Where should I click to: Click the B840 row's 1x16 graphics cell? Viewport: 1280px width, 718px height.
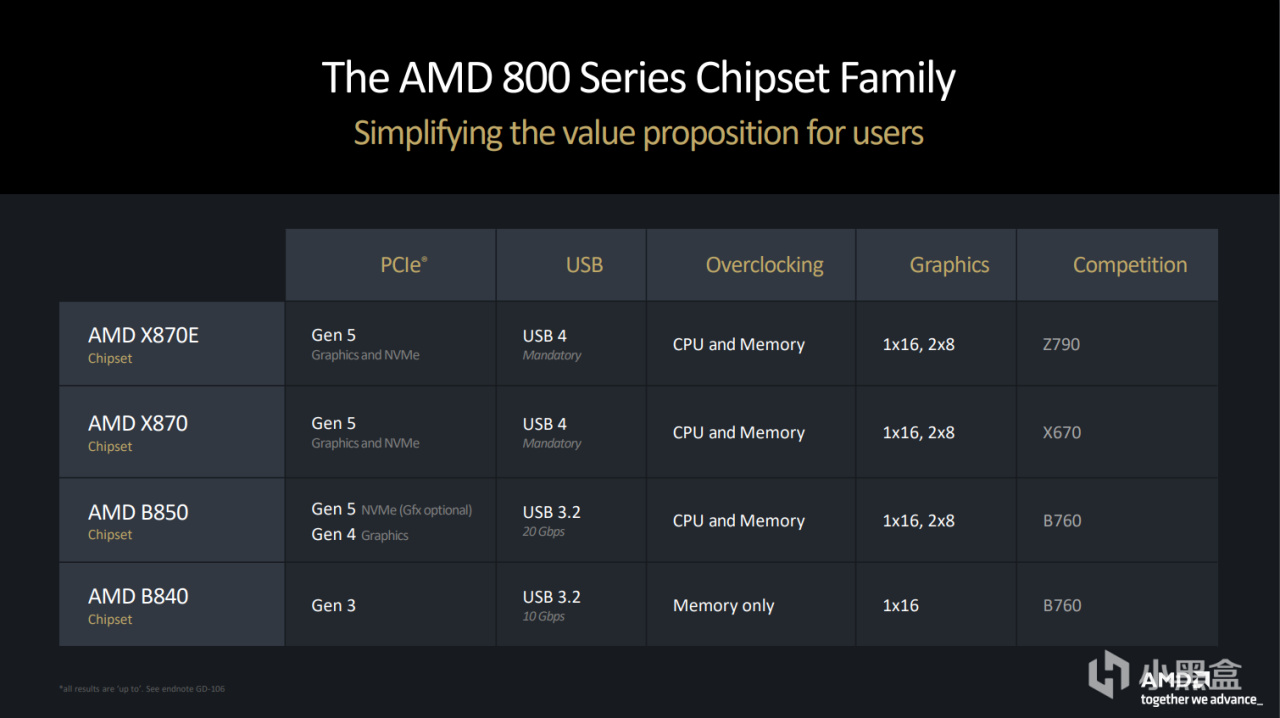pyautogui.click(x=900, y=606)
